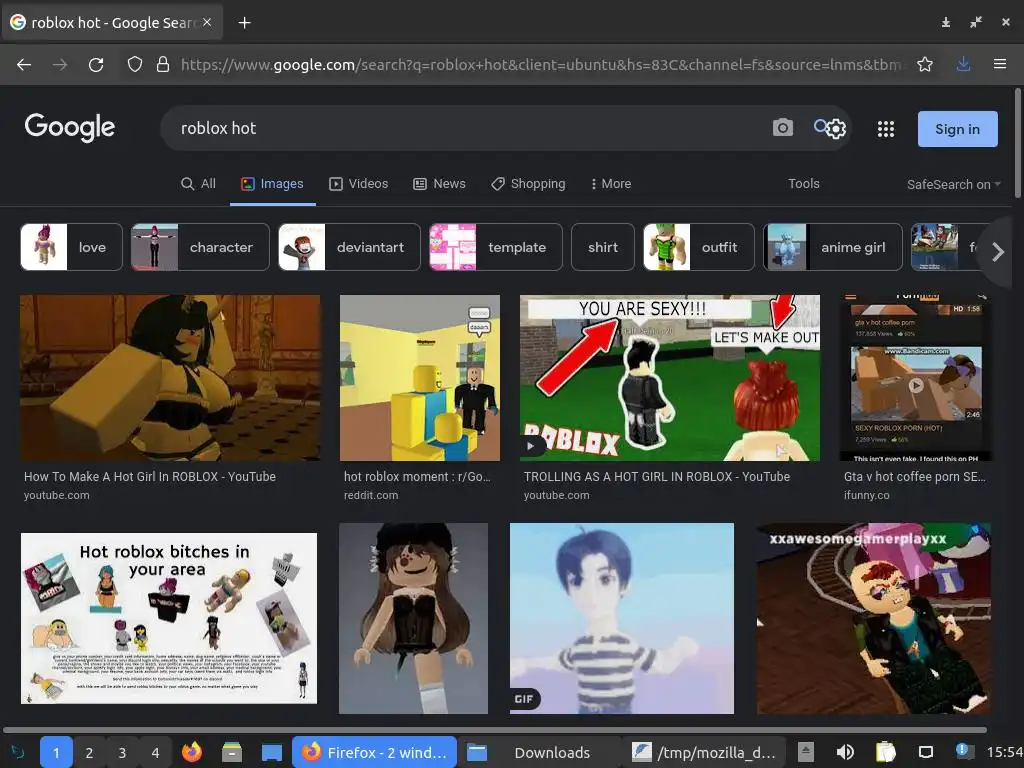The height and width of the screenshot is (768, 1024).
Task: Open the removable media eject tray icon
Action: point(806,752)
